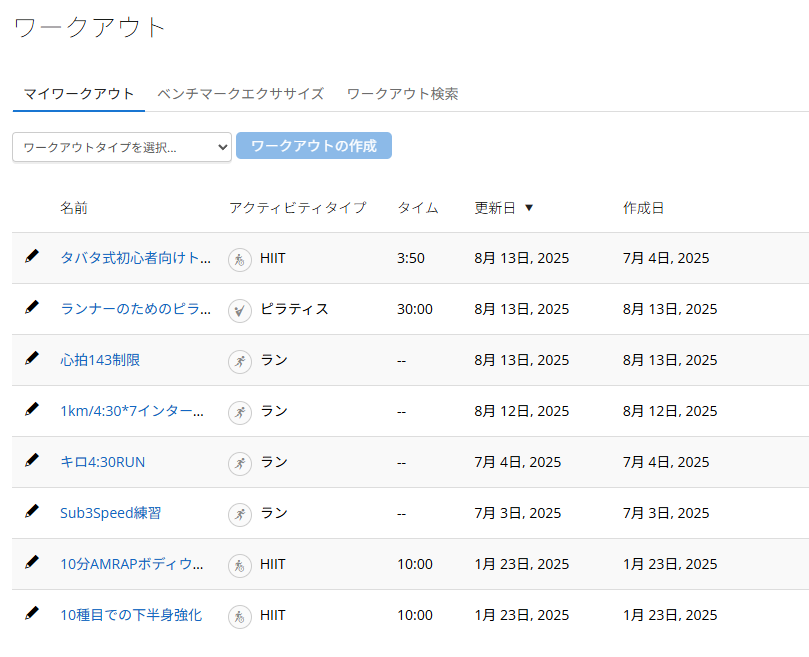Click the Pilates activity icon
The height and width of the screenshot is (657, 809).
coord(240,311)
